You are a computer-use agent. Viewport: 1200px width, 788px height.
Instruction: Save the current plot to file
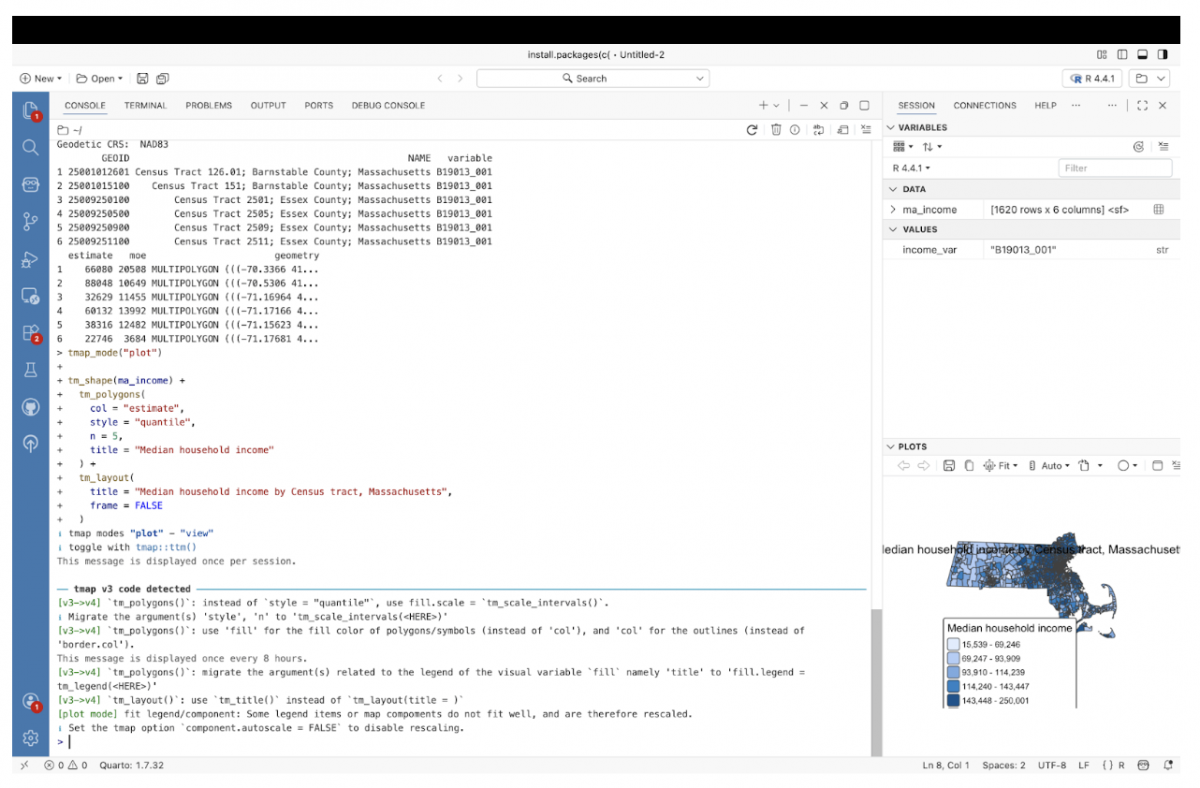(x=948, y=466)
